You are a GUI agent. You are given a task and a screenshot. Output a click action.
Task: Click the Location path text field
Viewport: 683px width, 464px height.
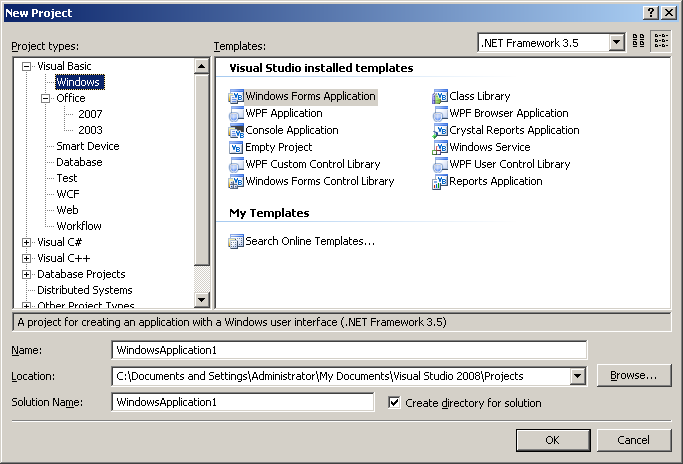341,376
